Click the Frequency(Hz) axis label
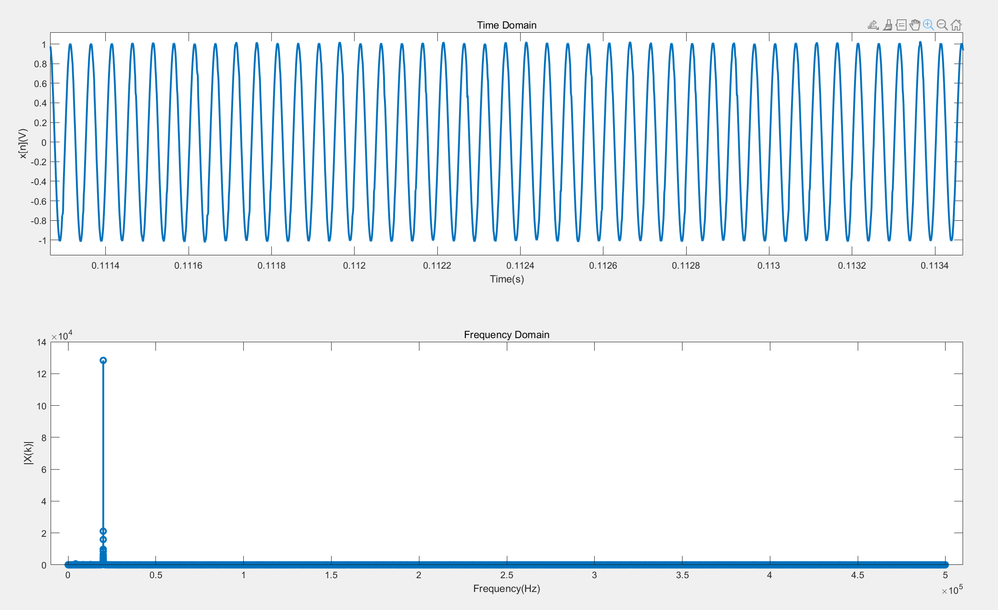Image resolution: width=998 pixels, height=610 pixels. [x=507, y=588]
